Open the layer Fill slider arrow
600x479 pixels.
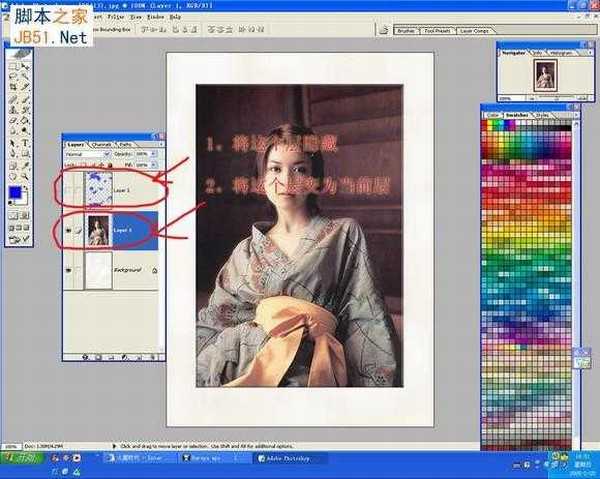155,166
